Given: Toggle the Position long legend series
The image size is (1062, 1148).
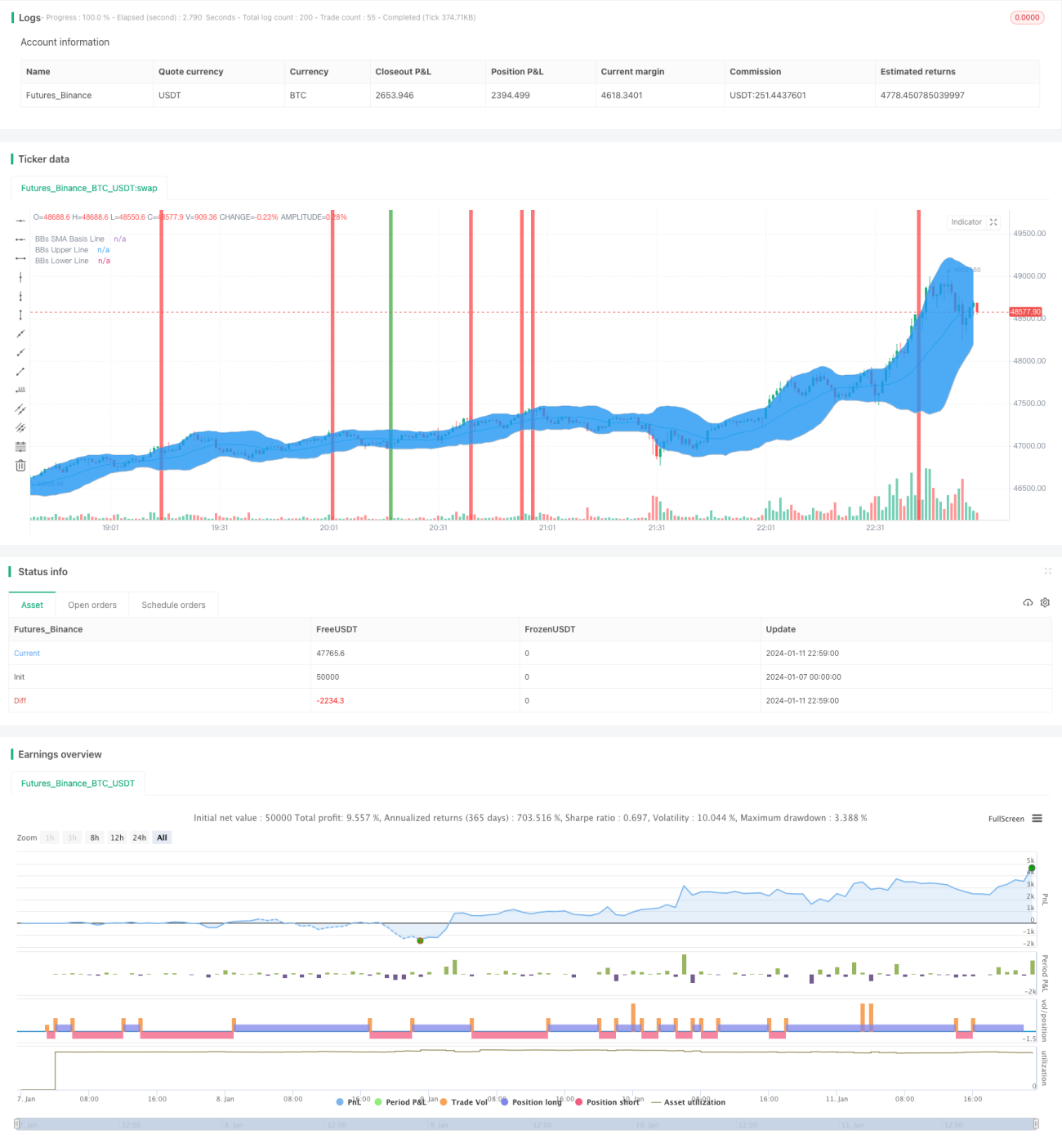Looking at the screenshot, I should point(531,1101).
